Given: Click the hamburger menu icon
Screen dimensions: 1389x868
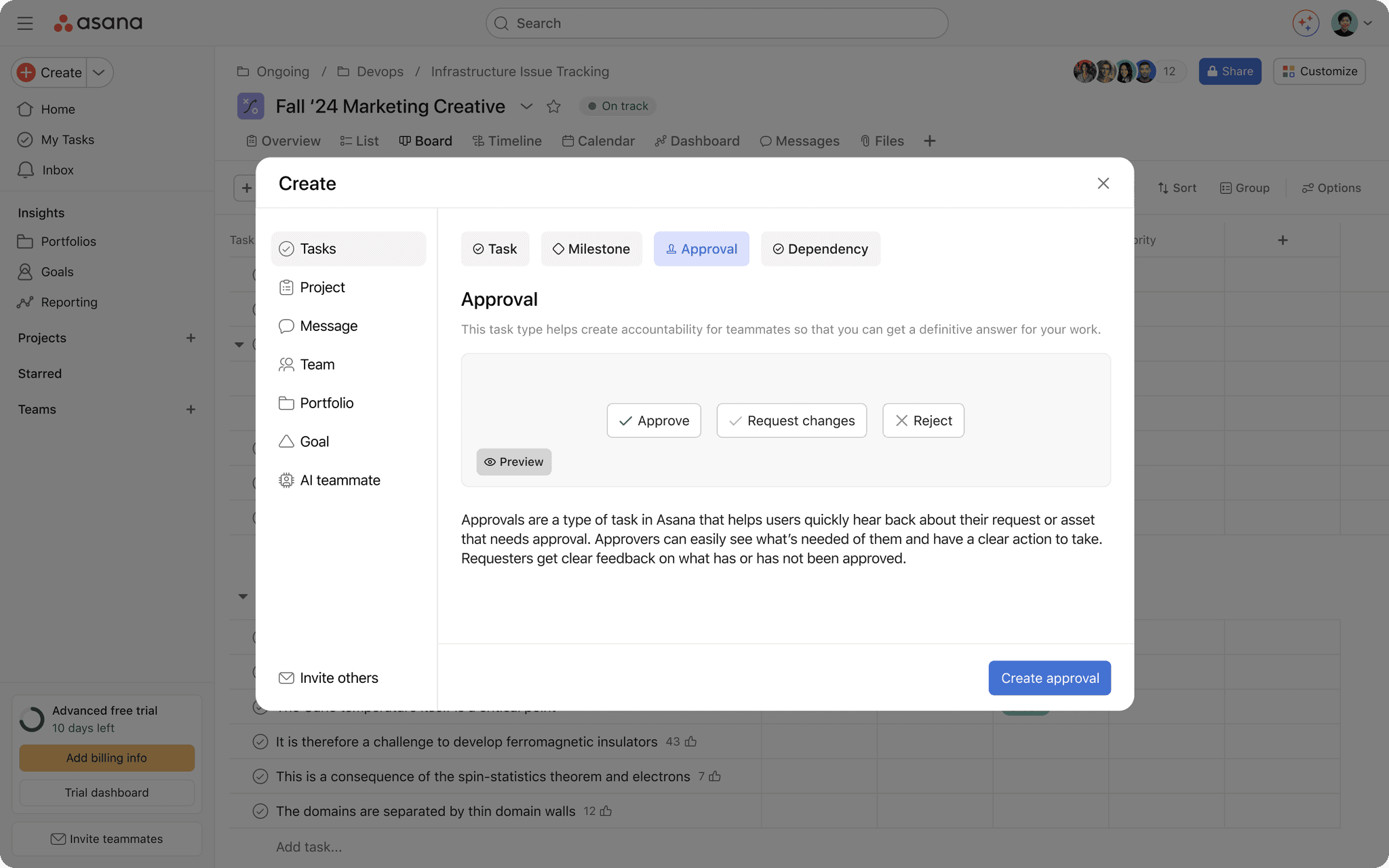Looking at the screenshot, I should 25,23.
